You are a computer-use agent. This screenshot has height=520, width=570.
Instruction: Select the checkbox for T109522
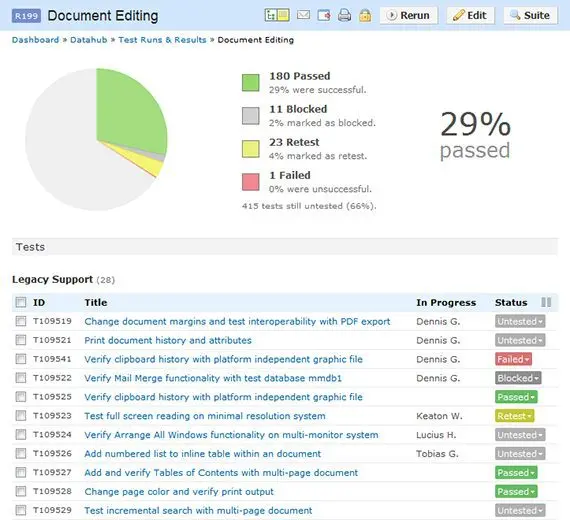tap(21, 378)
